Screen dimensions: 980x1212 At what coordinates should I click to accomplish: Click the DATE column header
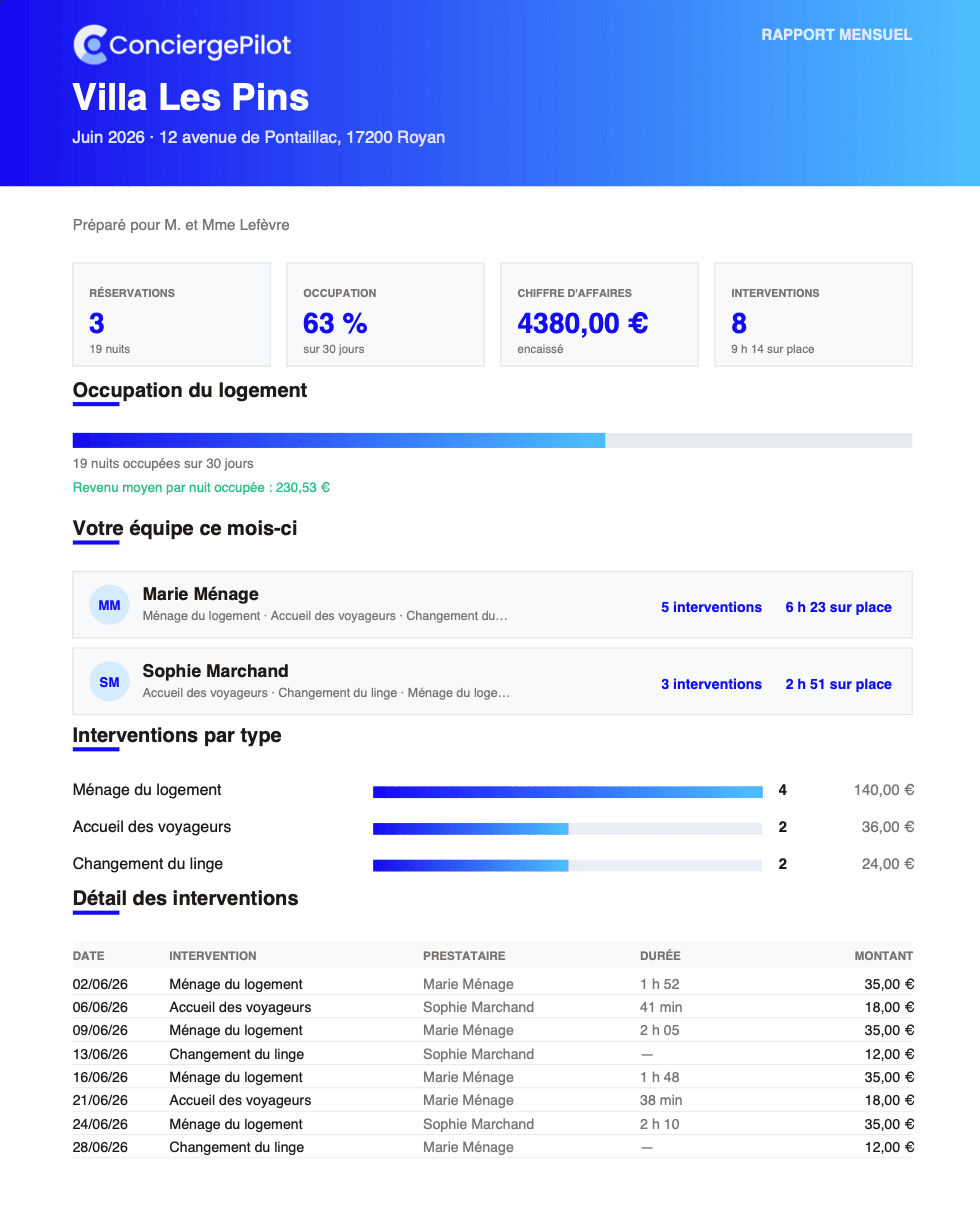coord(89,956)
